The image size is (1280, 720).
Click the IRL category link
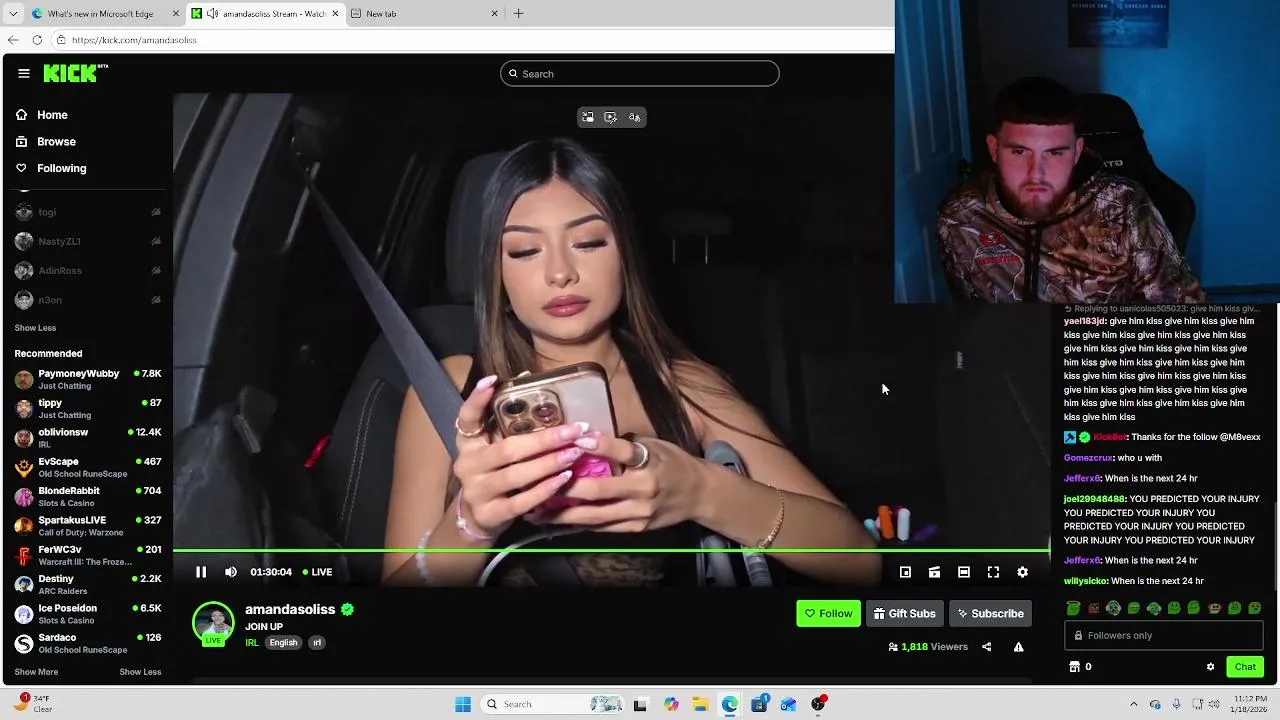click(252, 643)
